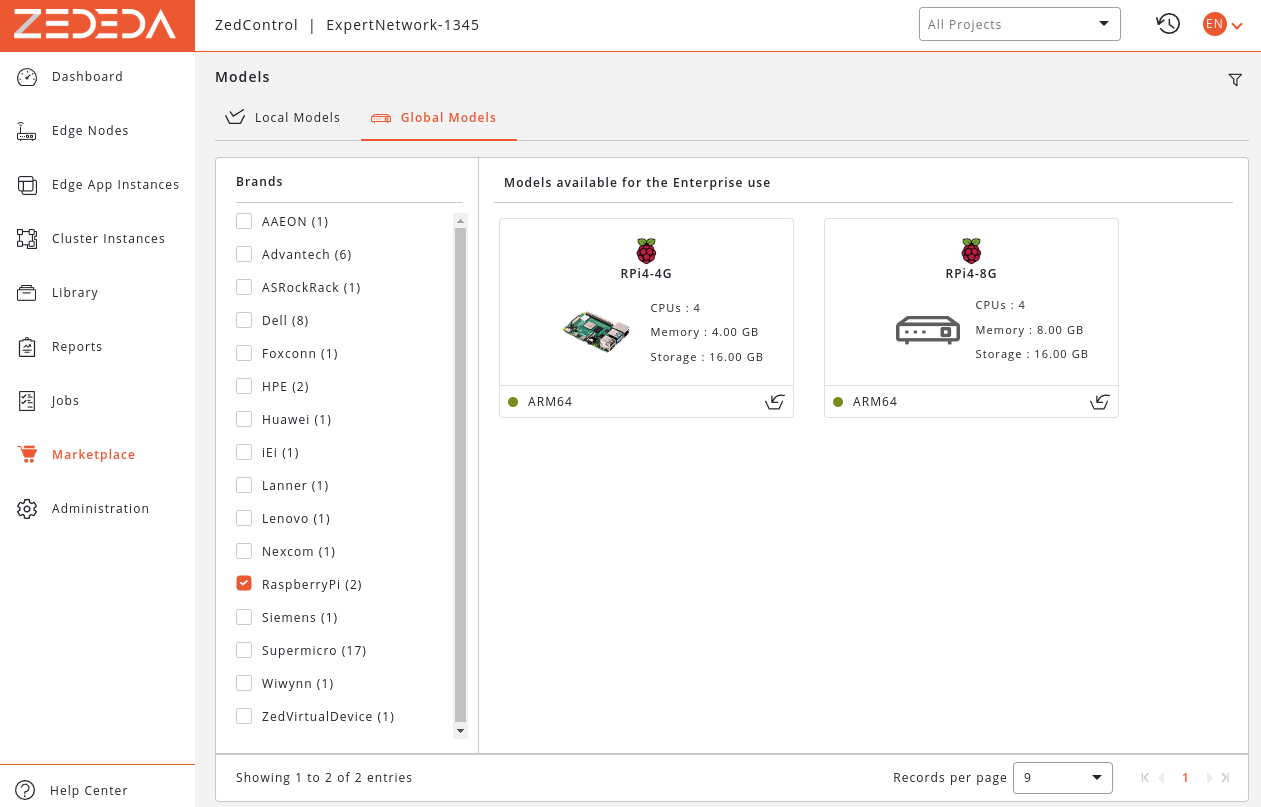
Task: Check the Lenovo brand checkbox
Action: 244,518
